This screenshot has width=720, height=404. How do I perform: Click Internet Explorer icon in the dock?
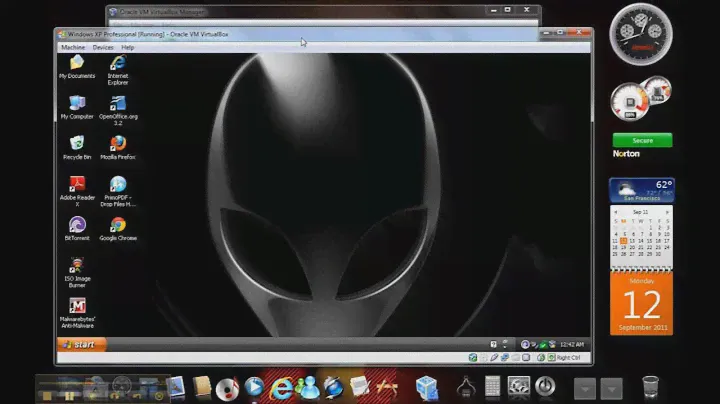tap(283, 386)
